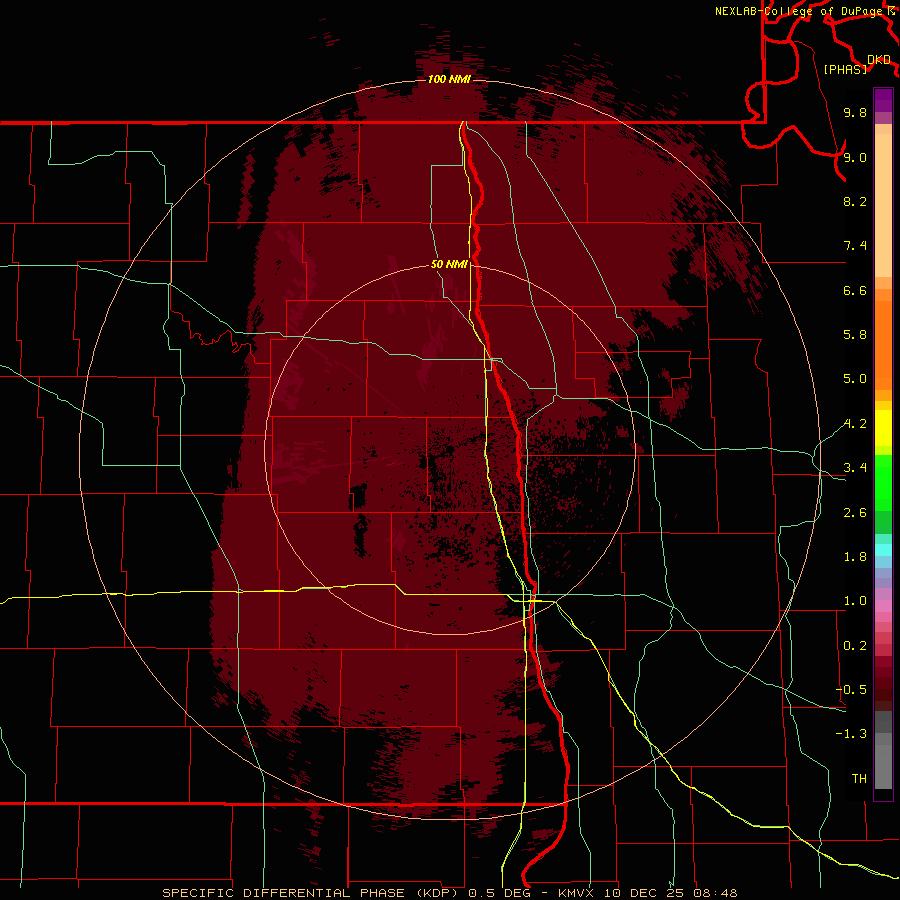Viewport: 900px width, 900px height.
Task: Click the NEXLAB-College of DuPage credit text
Action: (798, 11)
